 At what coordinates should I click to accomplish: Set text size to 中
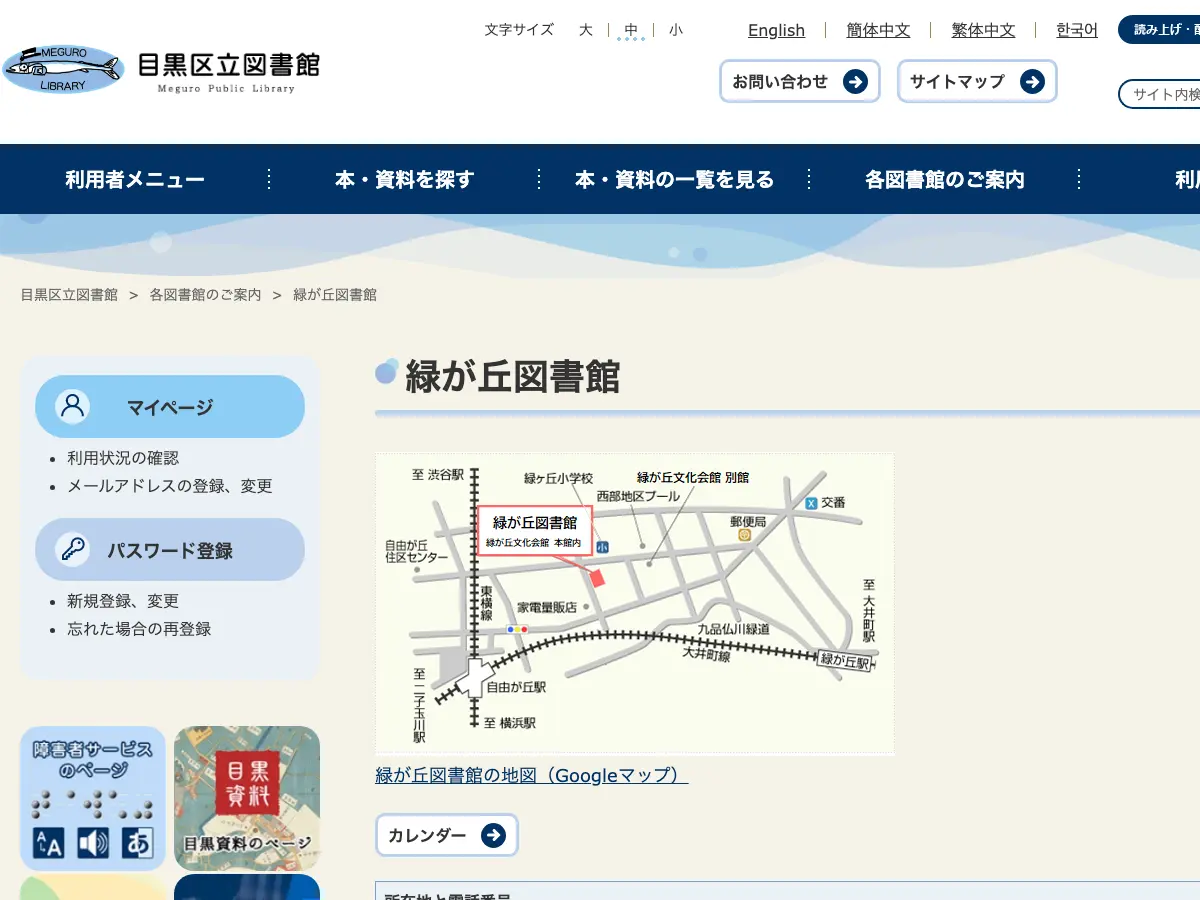631,30
